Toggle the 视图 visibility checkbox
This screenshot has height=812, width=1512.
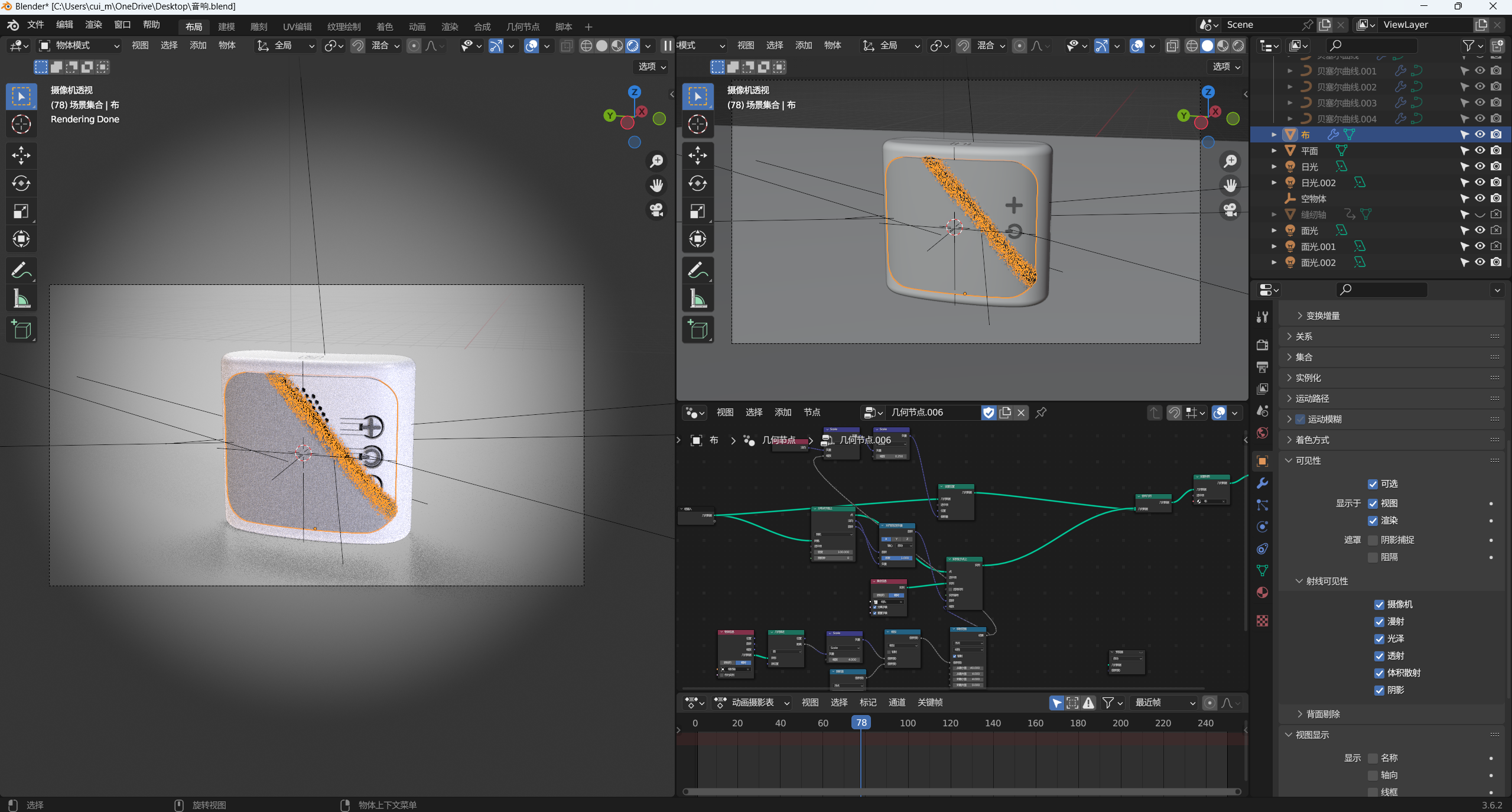point(1373,504)
